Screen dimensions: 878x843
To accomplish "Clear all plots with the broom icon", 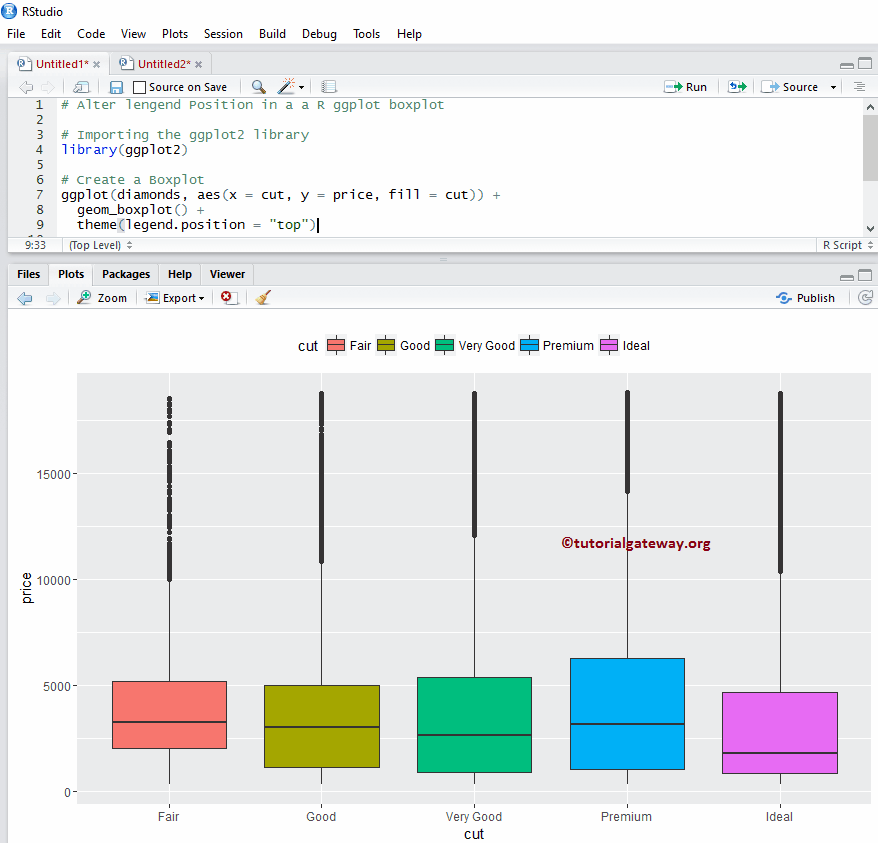I will pos(263,298).
